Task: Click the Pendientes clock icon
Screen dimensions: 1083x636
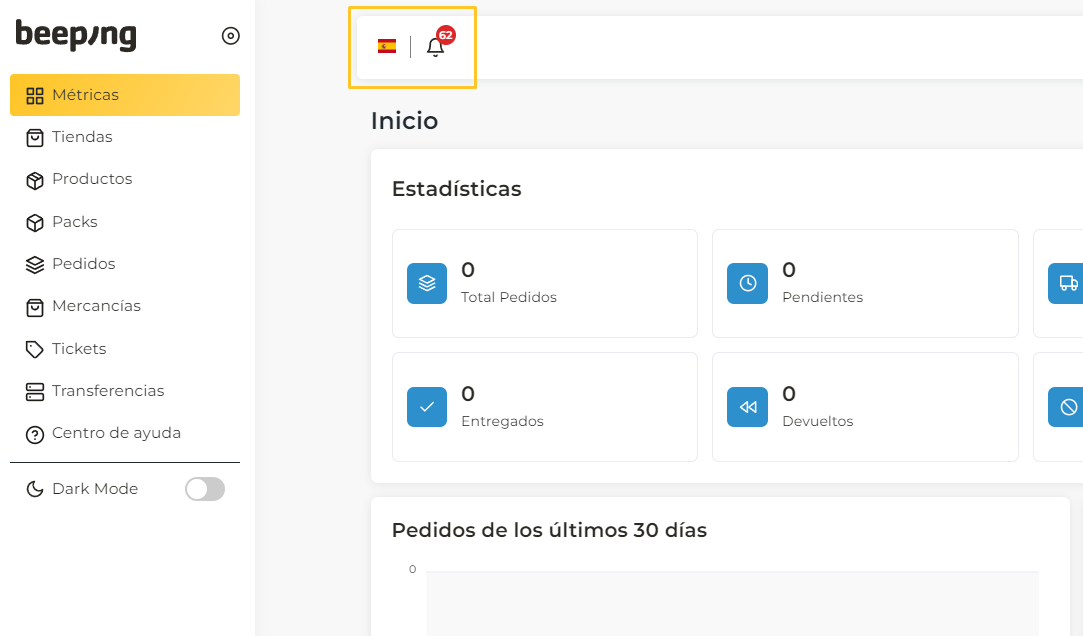Action: pos(747,283)
